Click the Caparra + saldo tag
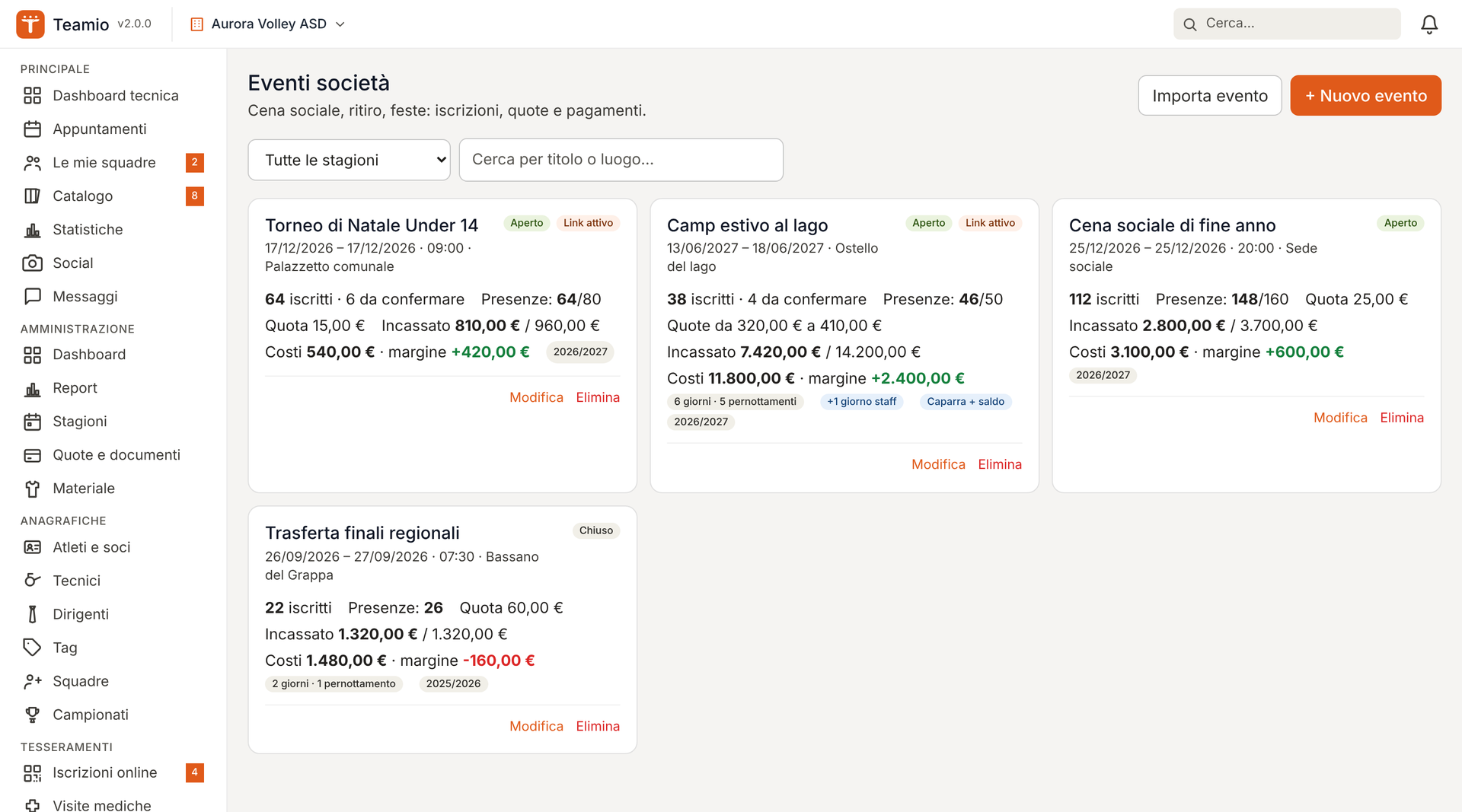Screen dimensions: 1462x812 (966, 402)
